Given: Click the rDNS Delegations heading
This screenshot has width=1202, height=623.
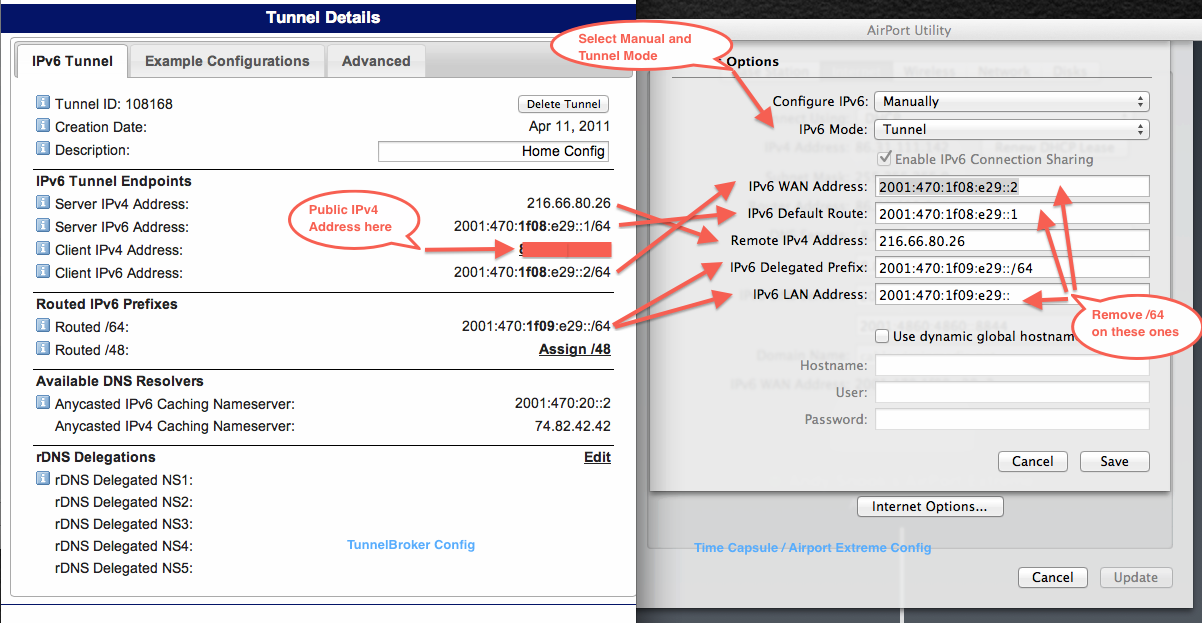Looking at the screenshot, I should click(96, 457).
